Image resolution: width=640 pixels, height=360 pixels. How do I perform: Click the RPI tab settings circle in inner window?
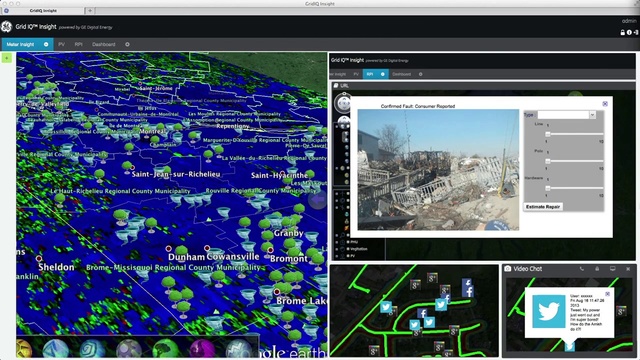pos(382,74)
